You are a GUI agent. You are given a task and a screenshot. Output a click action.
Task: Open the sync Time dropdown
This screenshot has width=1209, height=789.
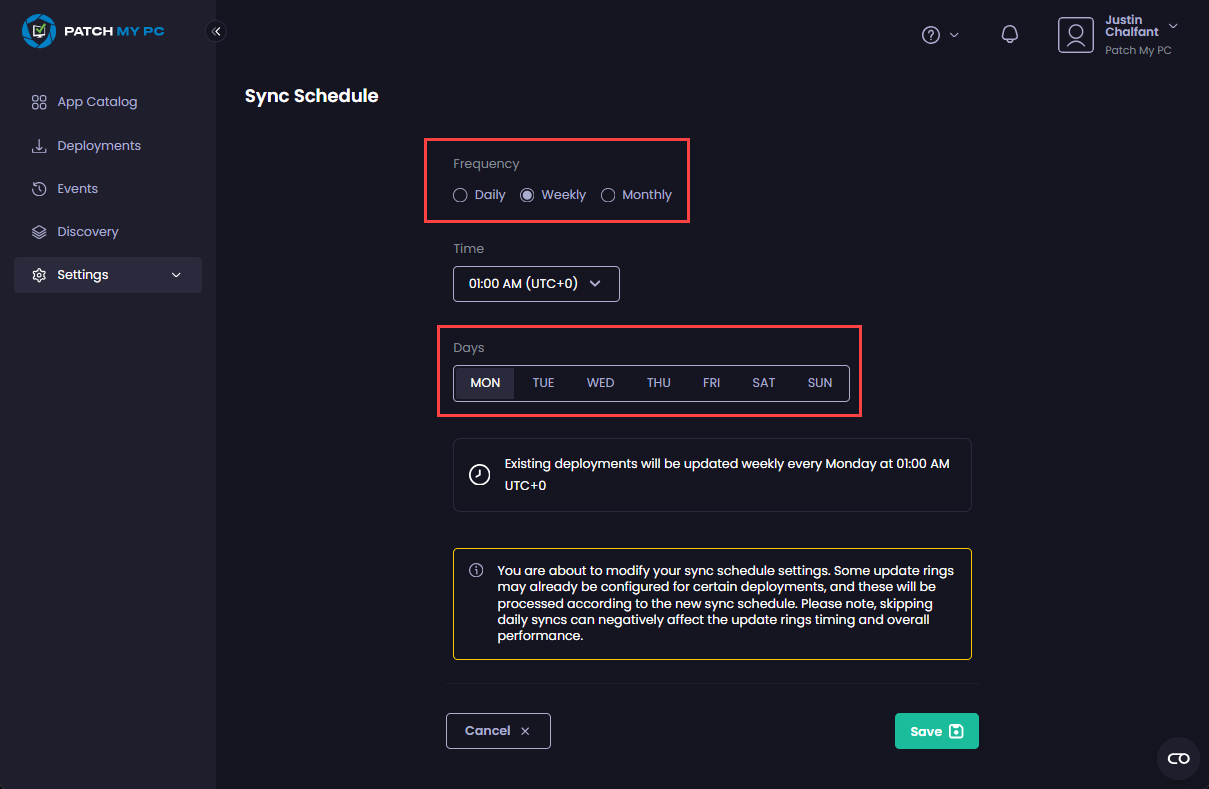[x=536, y=283]
